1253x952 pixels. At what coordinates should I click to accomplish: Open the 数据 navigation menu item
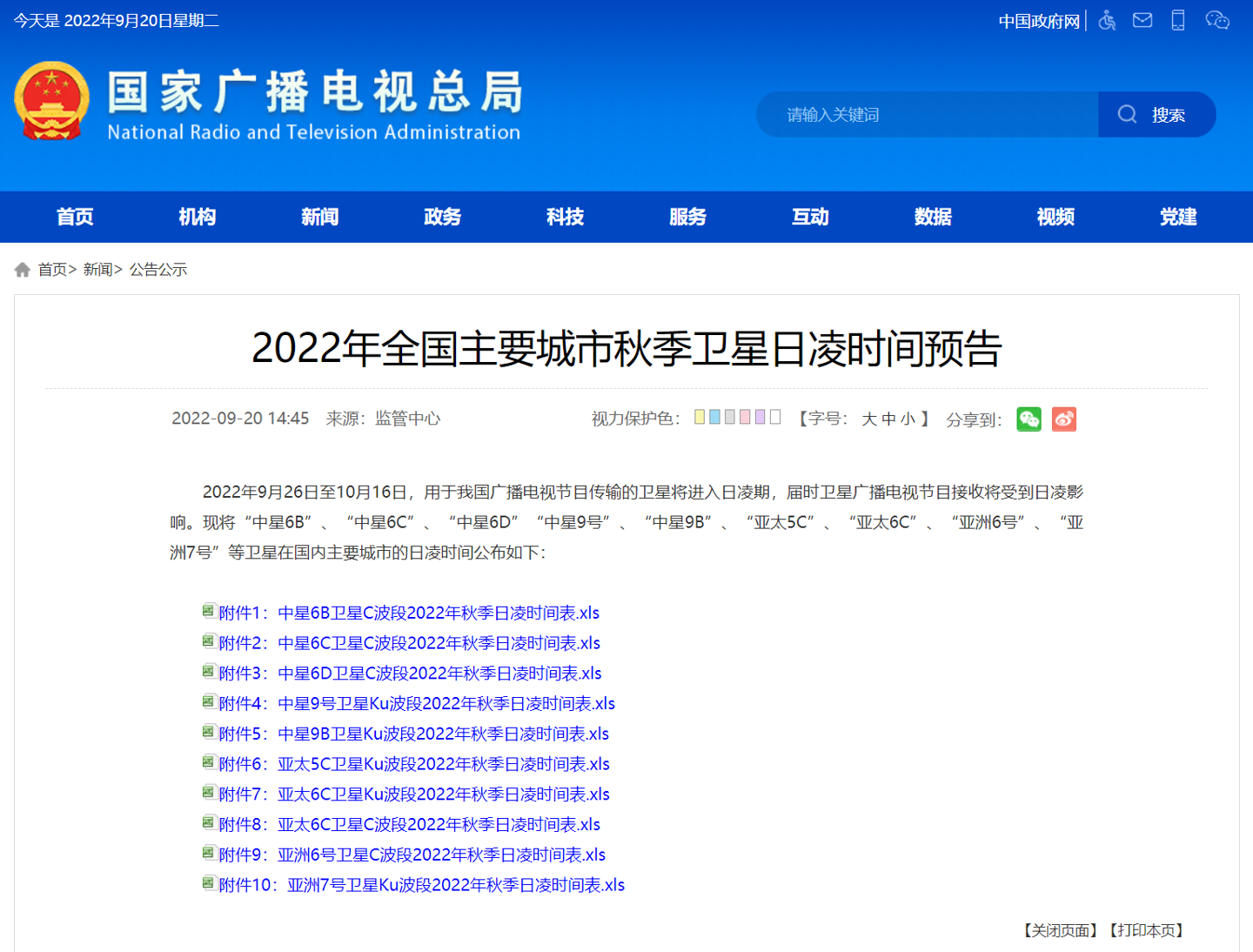(x=933, y=217)
